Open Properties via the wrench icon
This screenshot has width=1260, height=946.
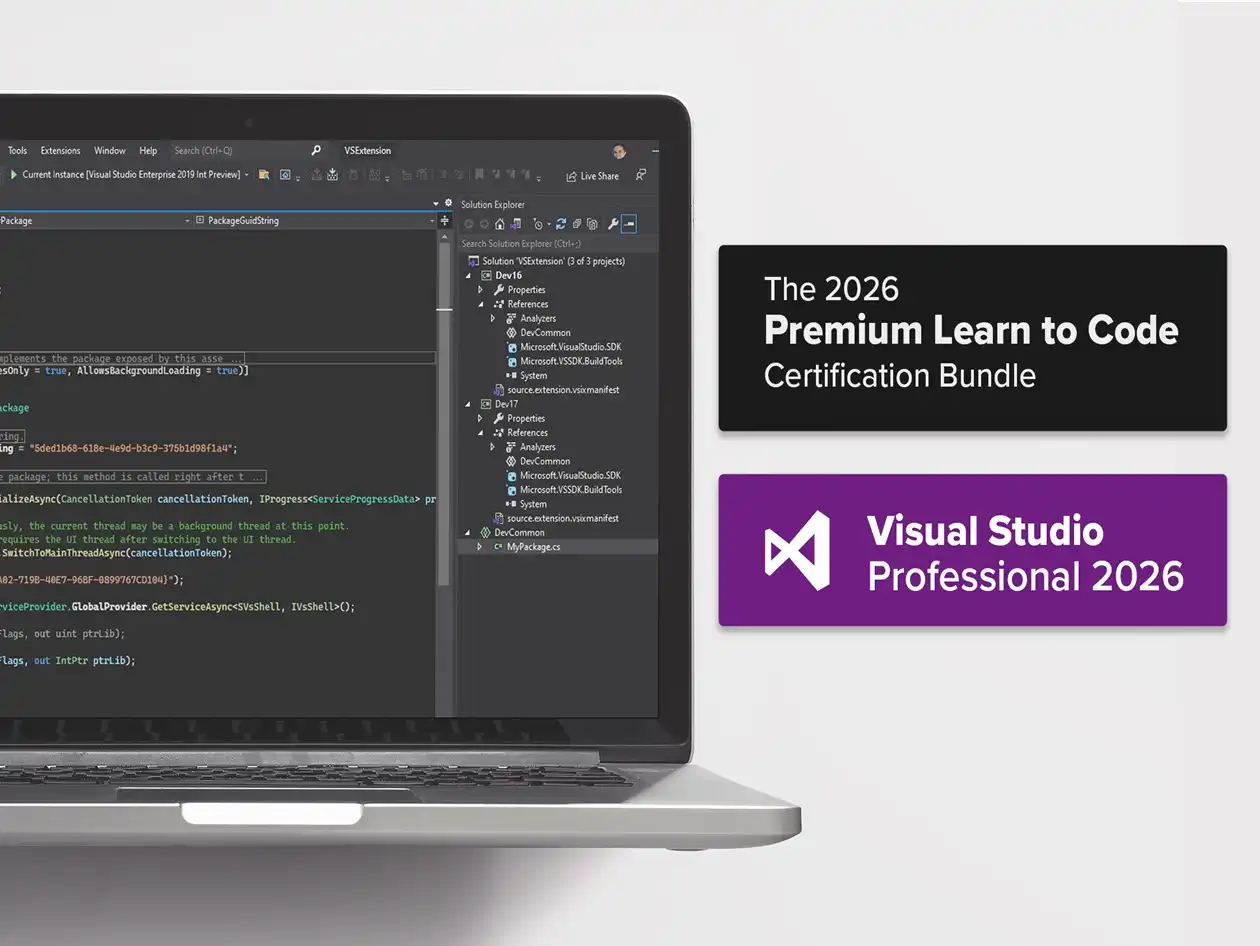pos(614,224)
